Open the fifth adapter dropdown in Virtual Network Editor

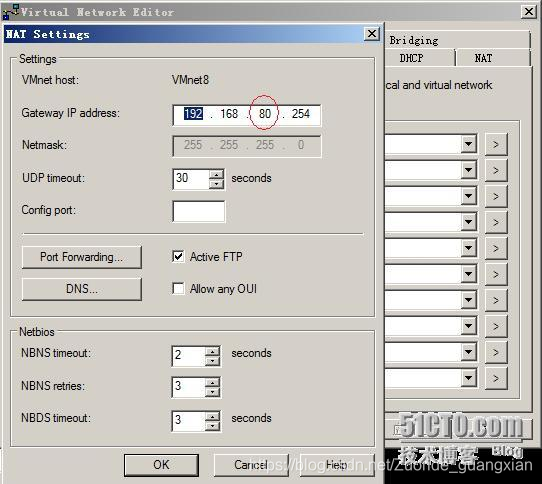point(468,248)
